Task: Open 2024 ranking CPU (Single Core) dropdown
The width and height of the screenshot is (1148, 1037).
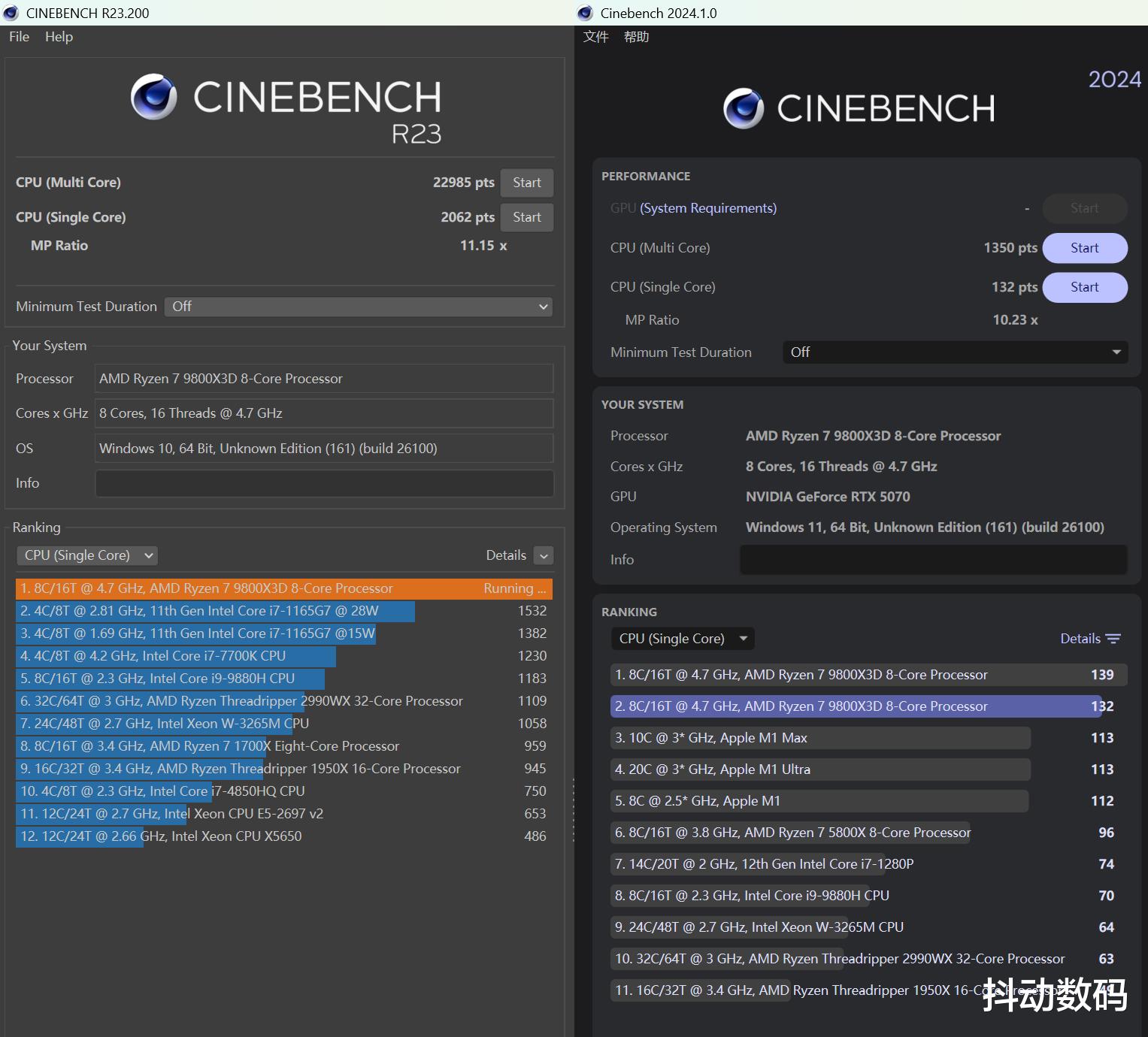Action: [683, 639]
